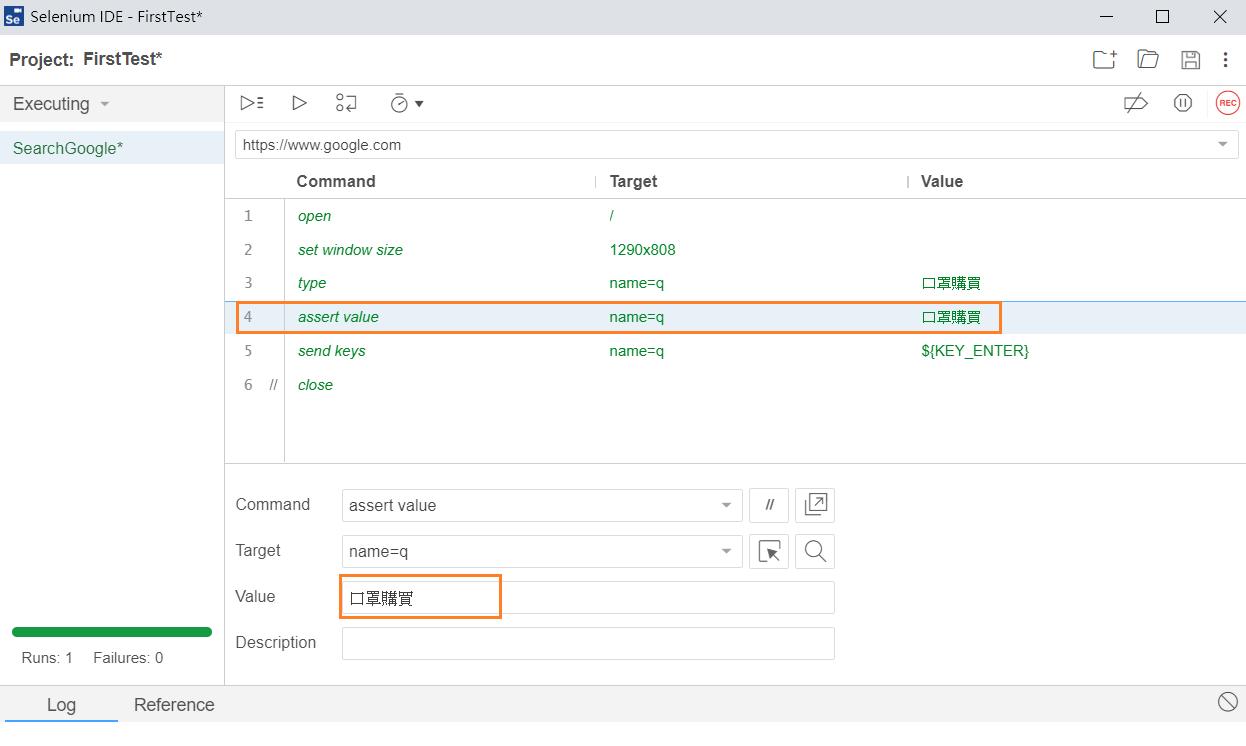Minimize the Selenium IDE window
The width and height of the screenshot is (1246, 746).
pyautogui.click(x=1106, y=17)
